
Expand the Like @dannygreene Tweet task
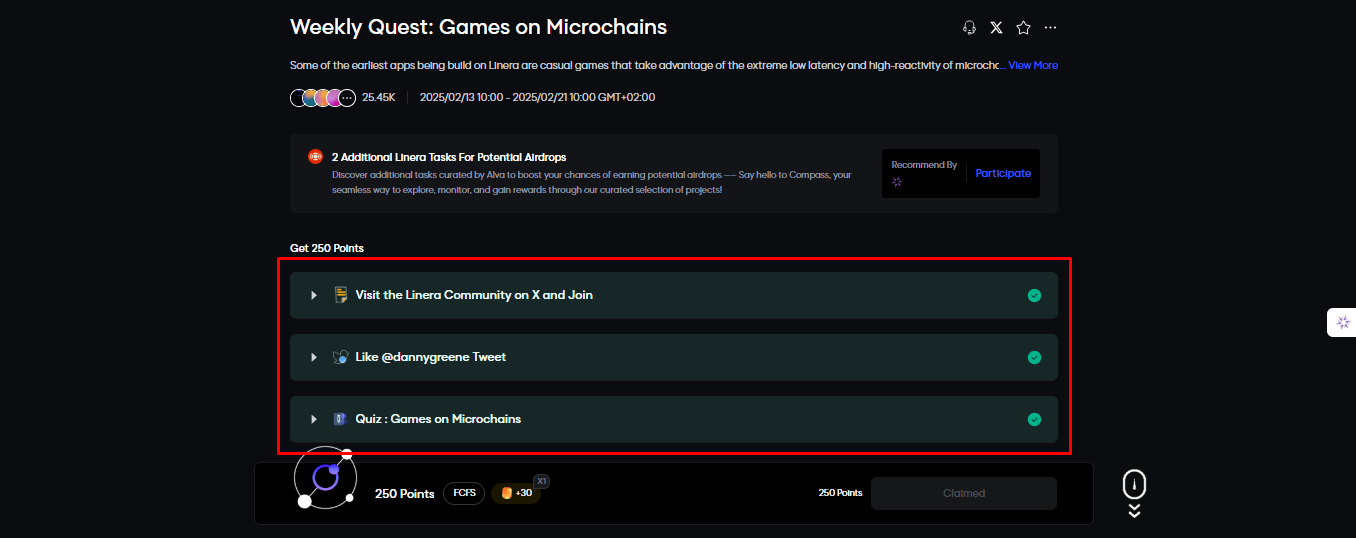pyautogui.click(x=314, y=357)
